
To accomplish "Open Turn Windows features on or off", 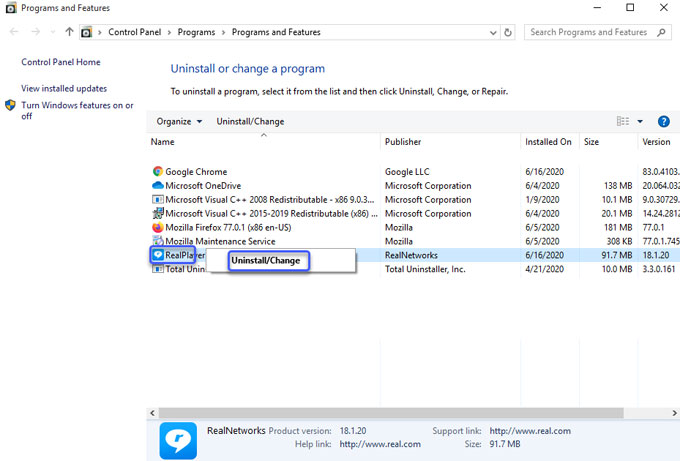I will click(x=77, y=111).
